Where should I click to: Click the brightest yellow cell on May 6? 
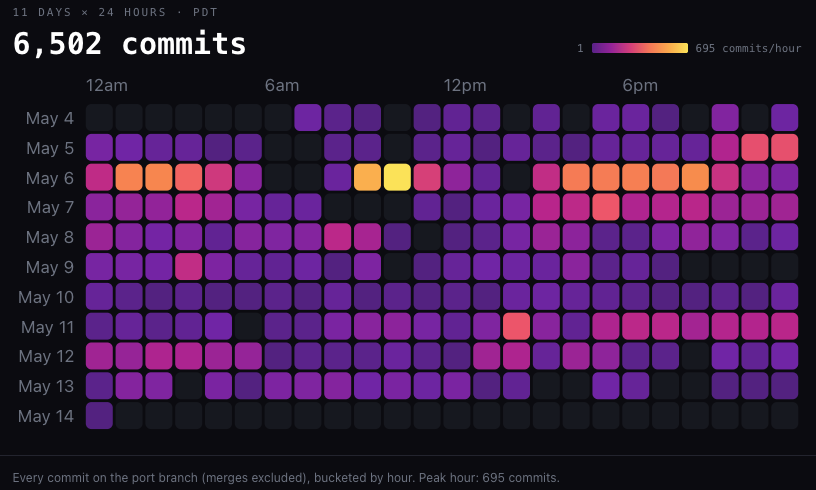coord(397,177)
